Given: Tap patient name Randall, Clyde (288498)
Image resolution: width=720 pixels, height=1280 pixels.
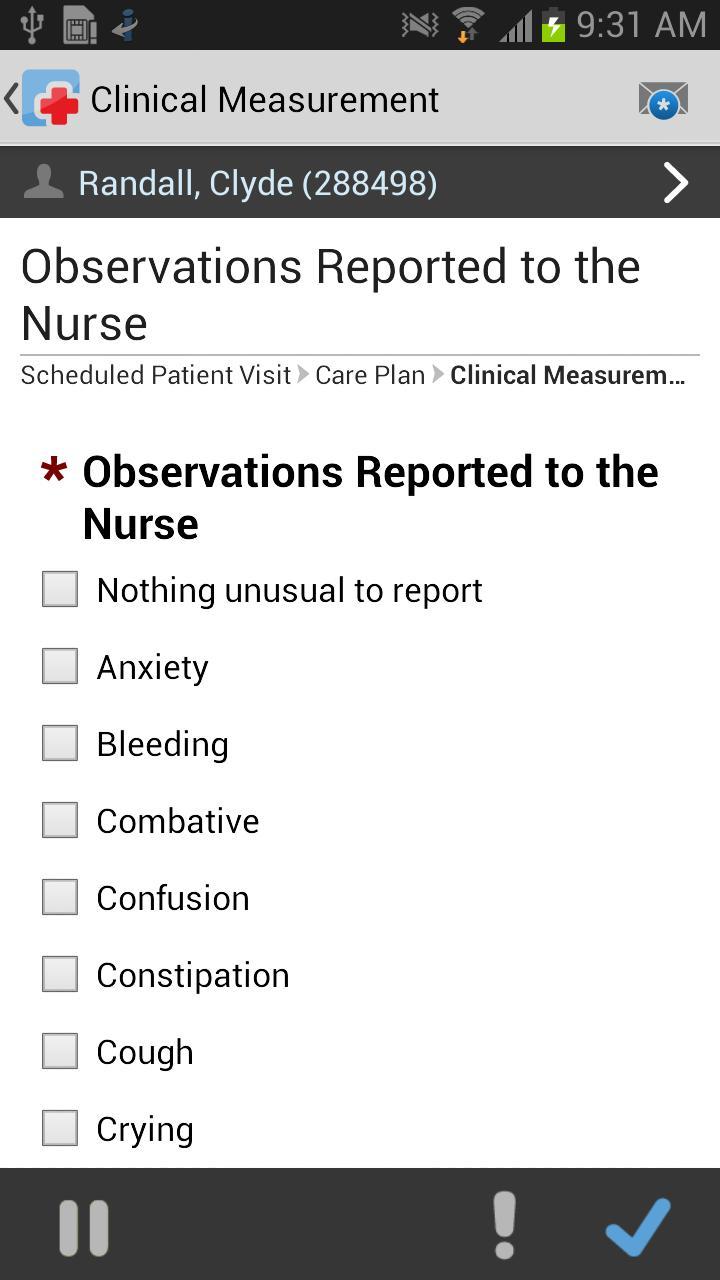Looking at the screenshot, I should (x=258, y=183).
